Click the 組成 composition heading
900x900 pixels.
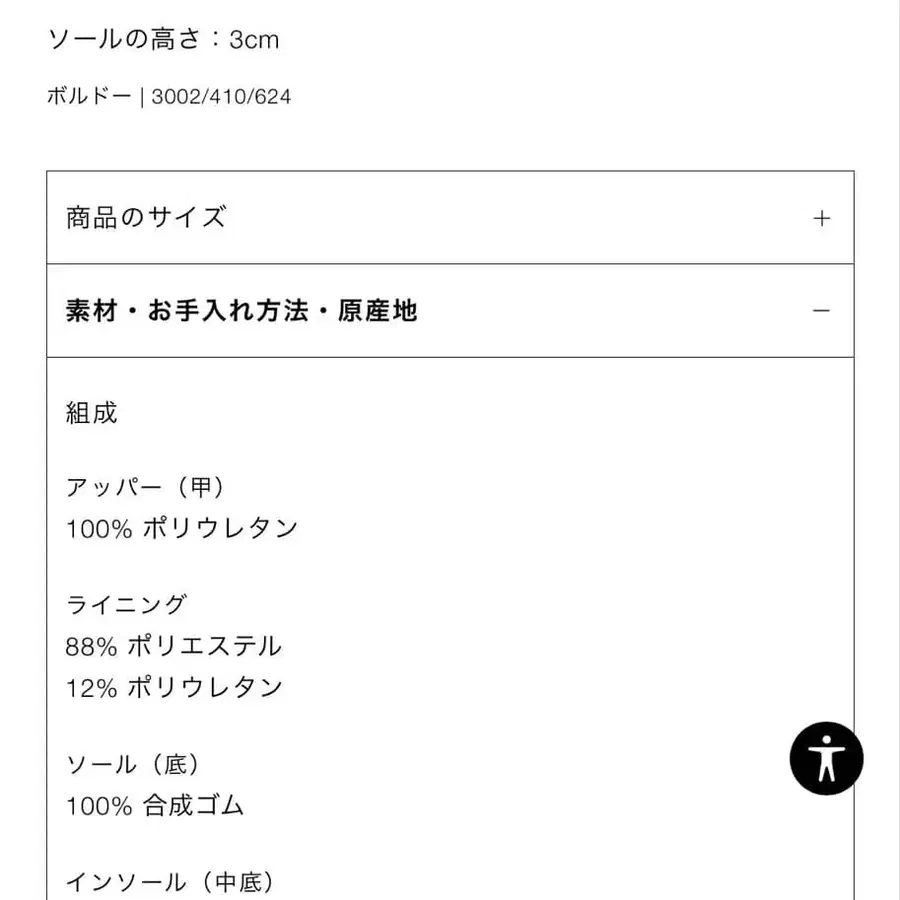point(90,410)
